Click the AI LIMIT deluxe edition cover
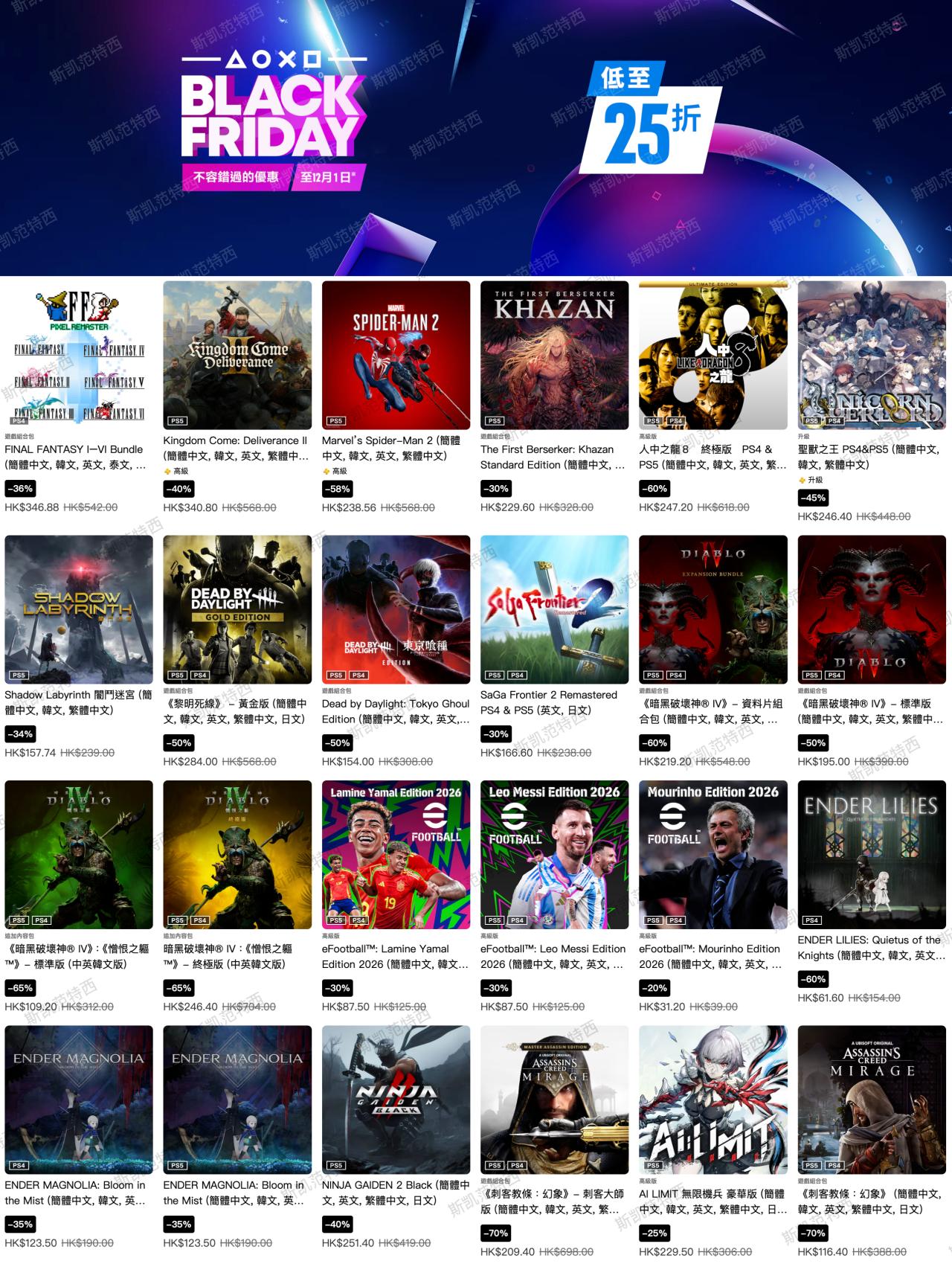 [x=713, y=1100]
